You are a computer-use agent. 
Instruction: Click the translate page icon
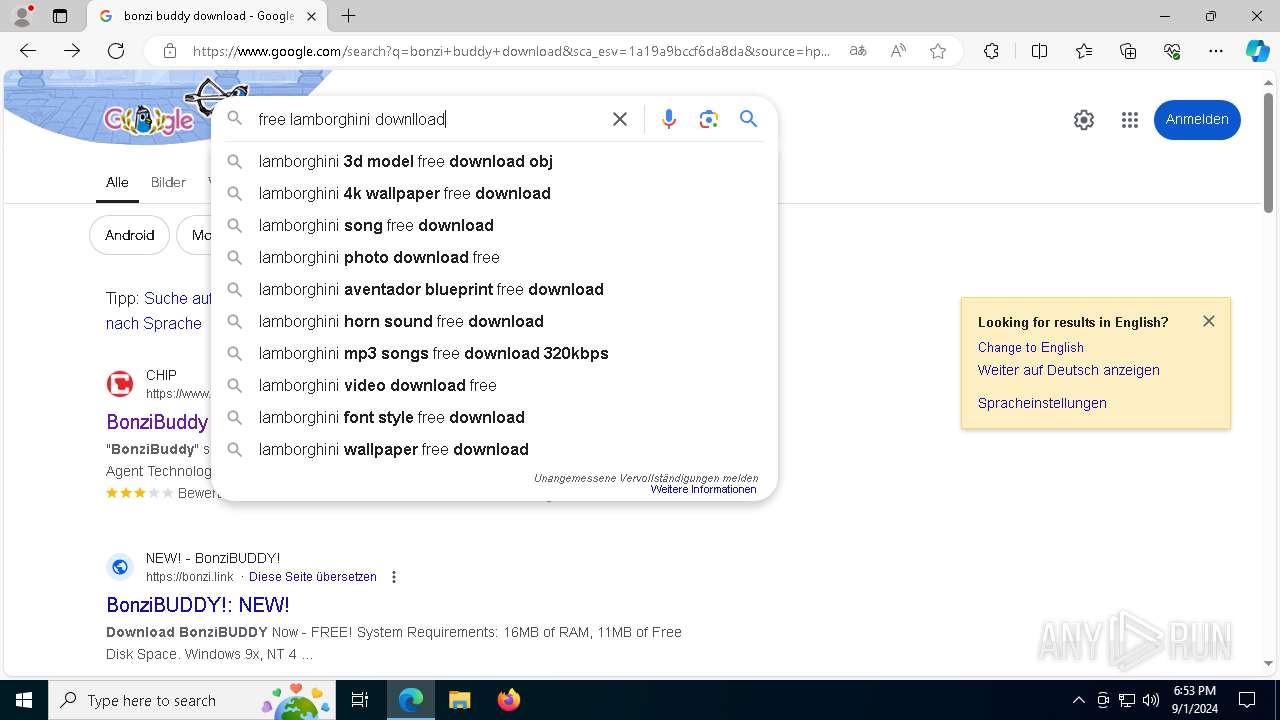858,51
